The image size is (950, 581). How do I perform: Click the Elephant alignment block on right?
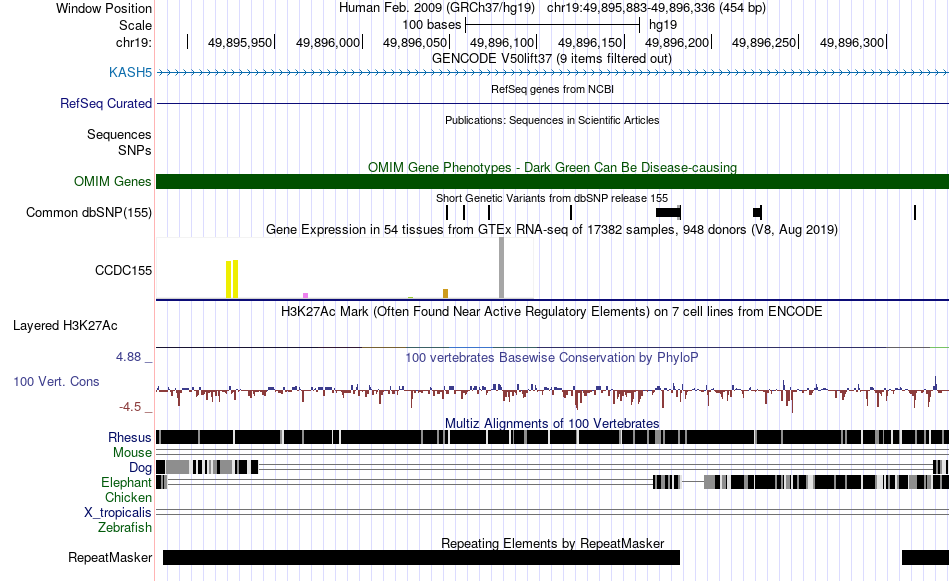pos(826,482)
